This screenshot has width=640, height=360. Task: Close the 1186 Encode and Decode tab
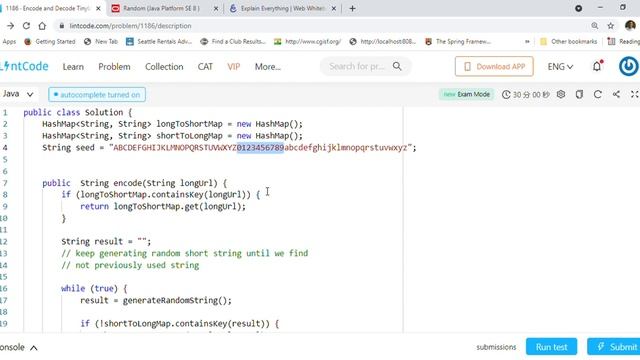point(98,8)
